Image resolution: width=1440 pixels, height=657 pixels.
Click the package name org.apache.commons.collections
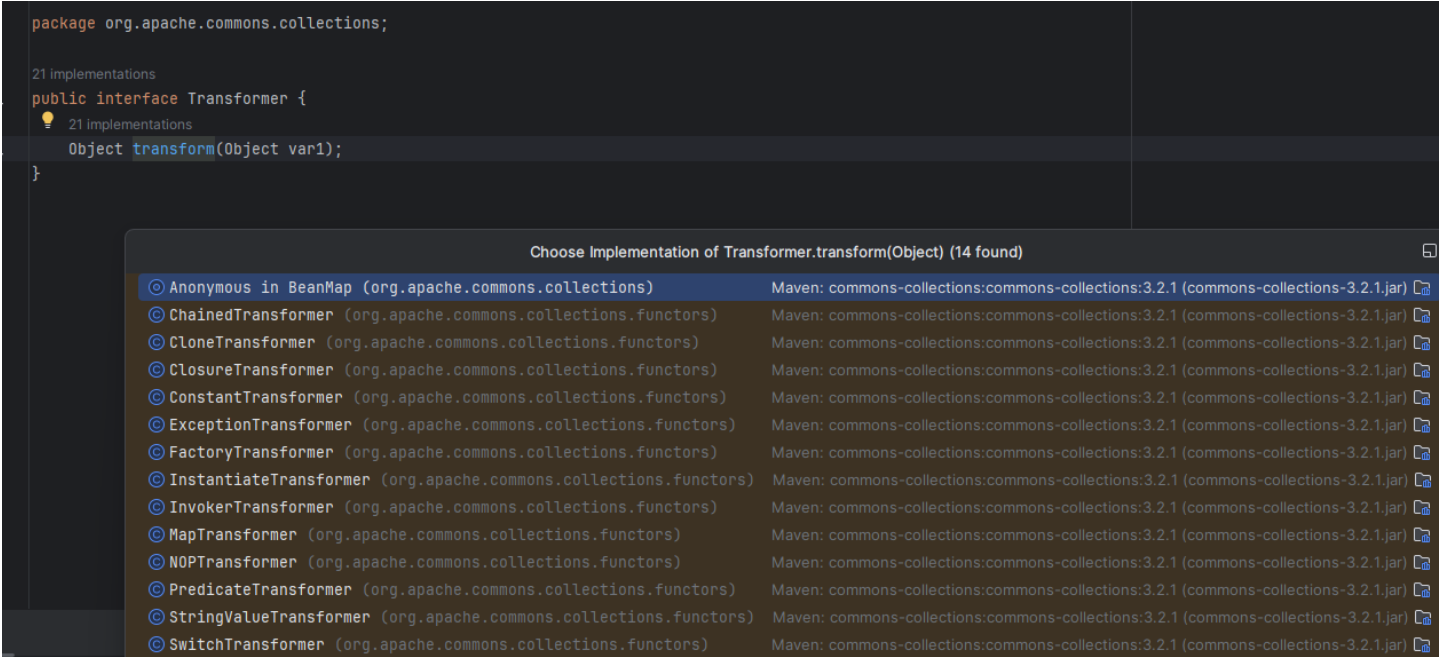click(242, 23)
